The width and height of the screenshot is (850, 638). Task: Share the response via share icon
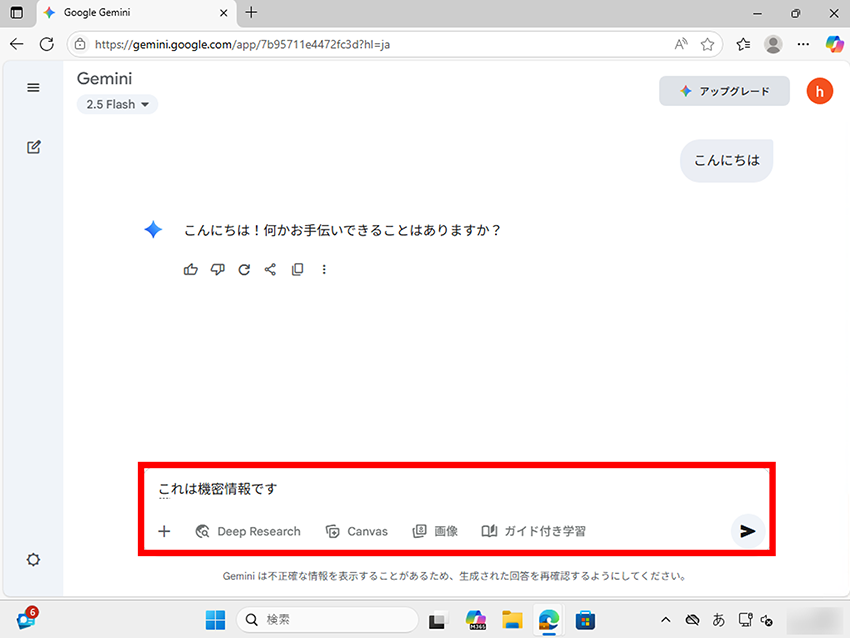(270, 269)
